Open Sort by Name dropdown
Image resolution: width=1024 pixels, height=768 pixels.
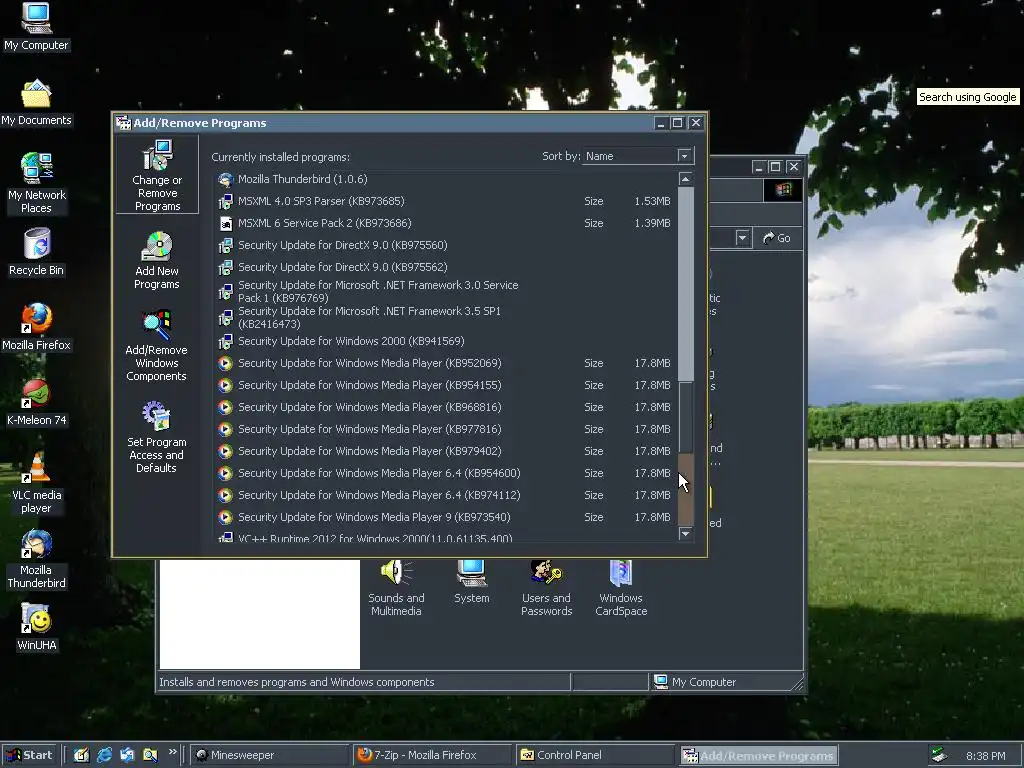[x=684, y=156]
